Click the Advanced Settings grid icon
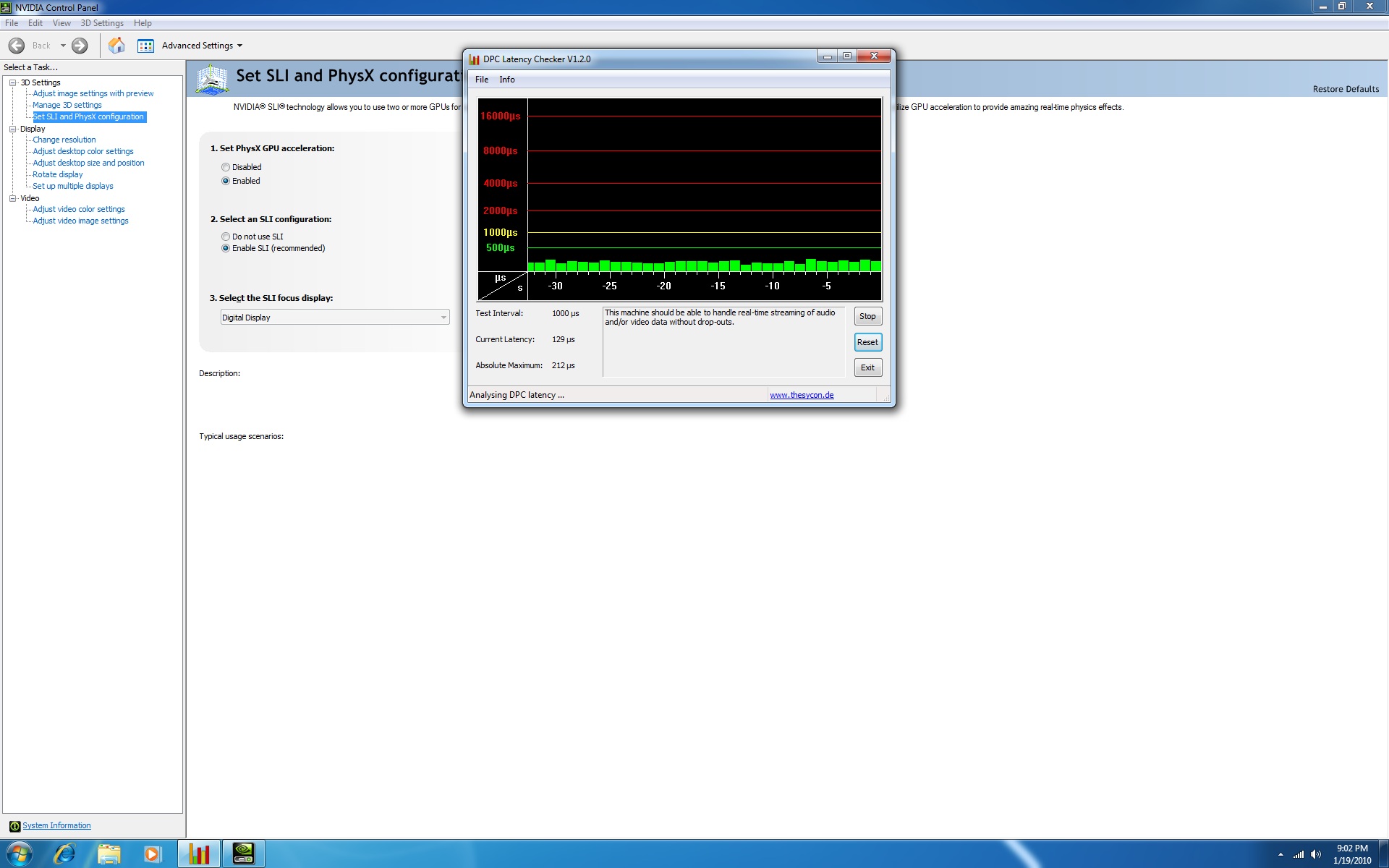1389x868 pixels. point(145,46)
